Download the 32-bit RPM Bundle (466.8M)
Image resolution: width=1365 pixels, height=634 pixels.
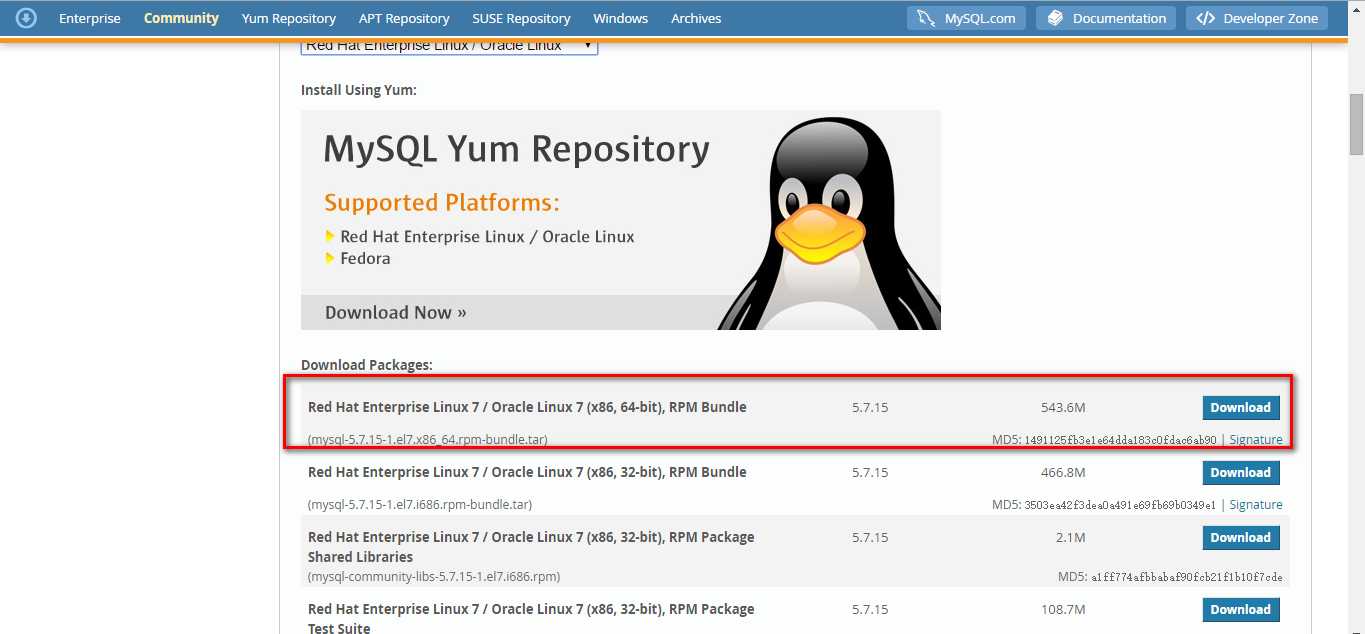[x=1240, y=472]
